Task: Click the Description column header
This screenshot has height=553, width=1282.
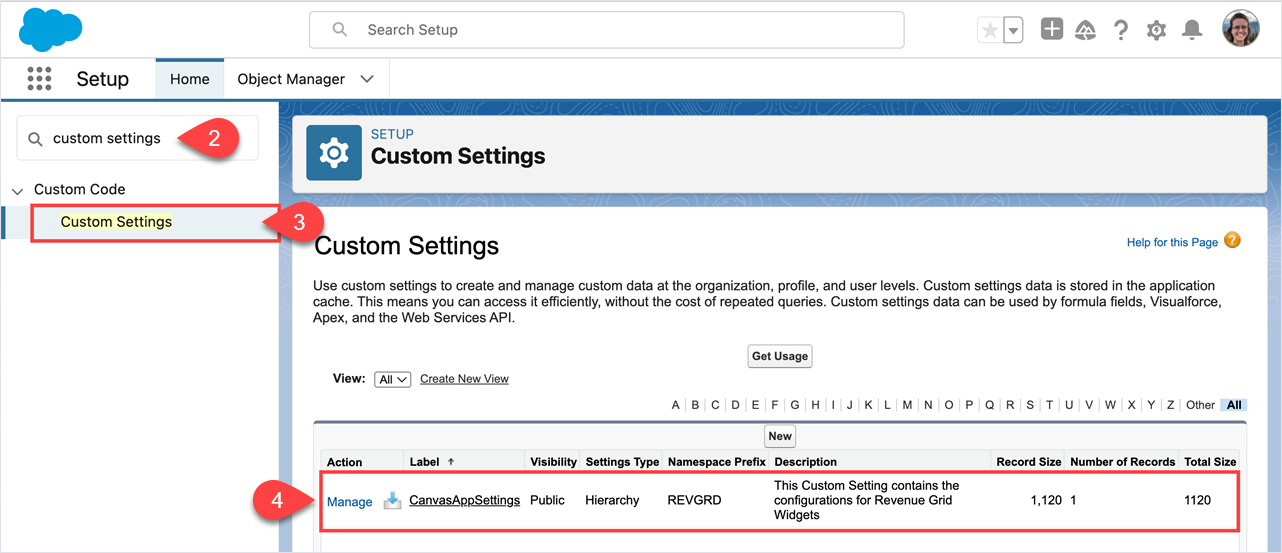Action: click(805, 462)
